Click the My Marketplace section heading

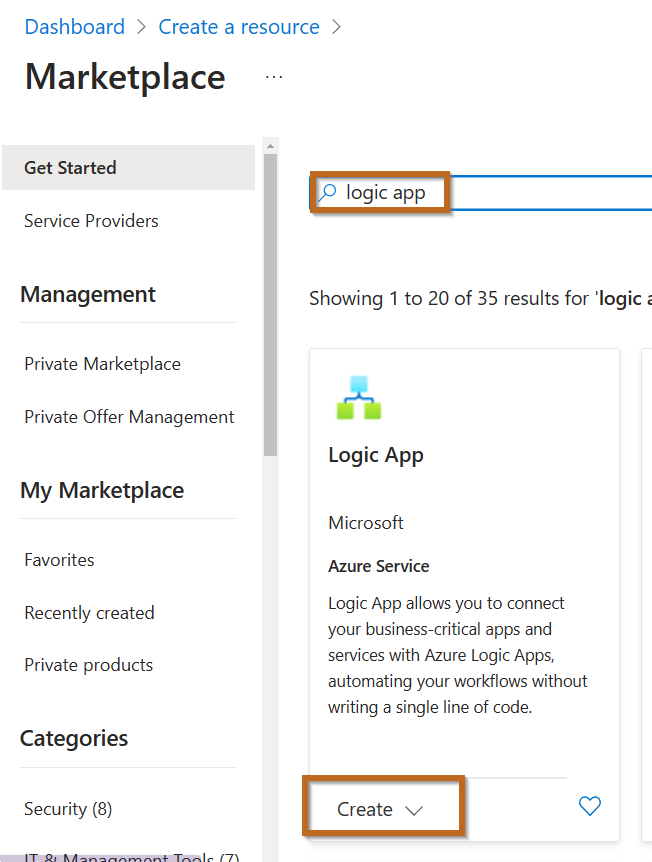click(102, 490)
